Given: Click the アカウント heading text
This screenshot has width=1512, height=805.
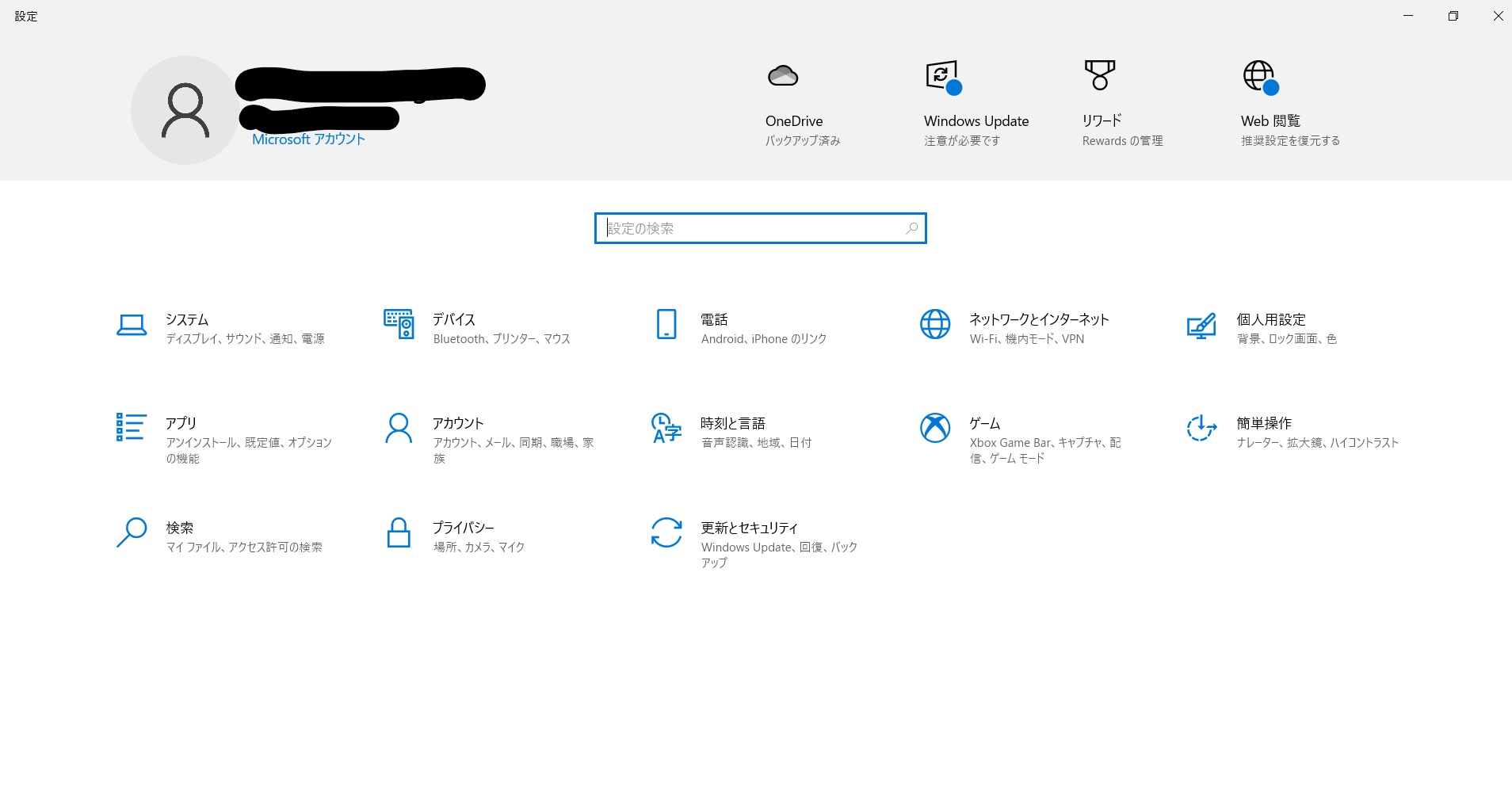Looking at the screenshot, I should (458, 423).
